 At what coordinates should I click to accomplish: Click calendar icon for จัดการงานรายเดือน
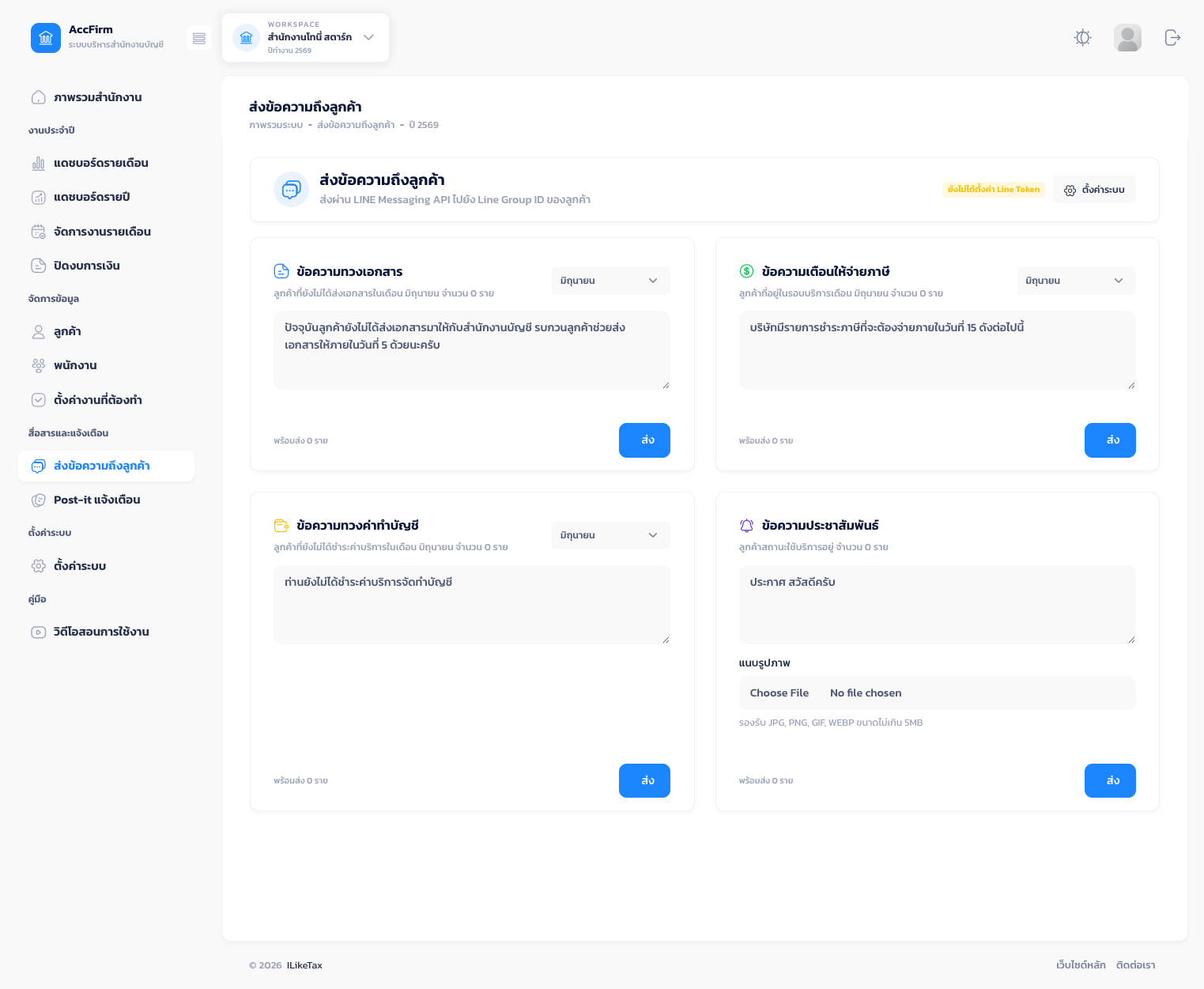tap(38, 232)
